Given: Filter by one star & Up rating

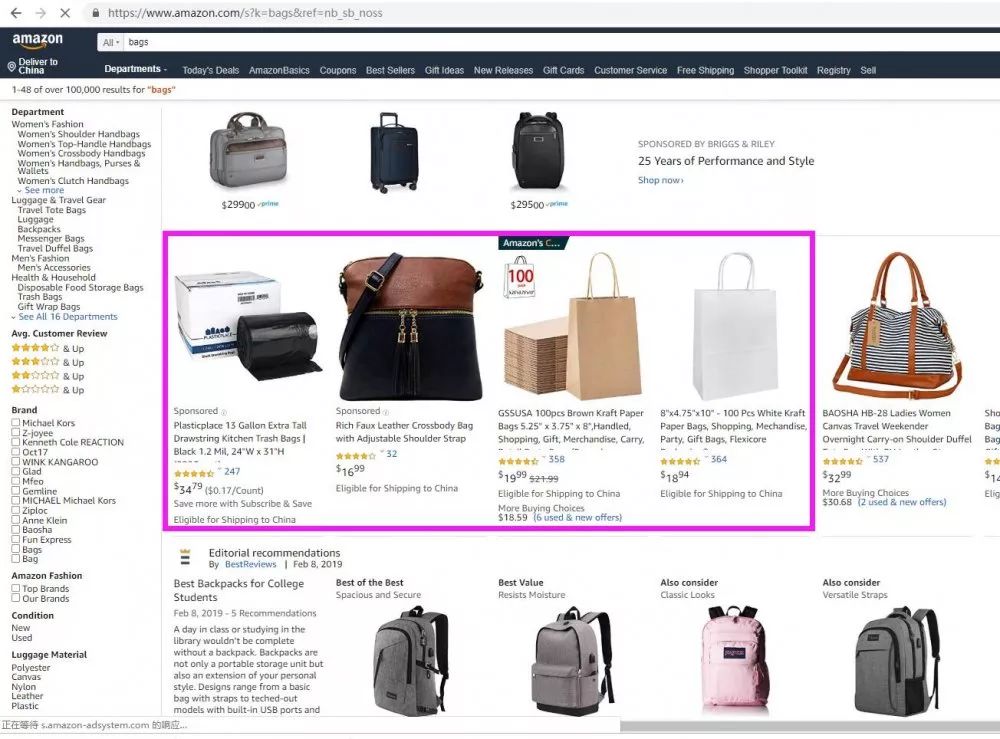Looking at the screenshot, I should point(48,390).
